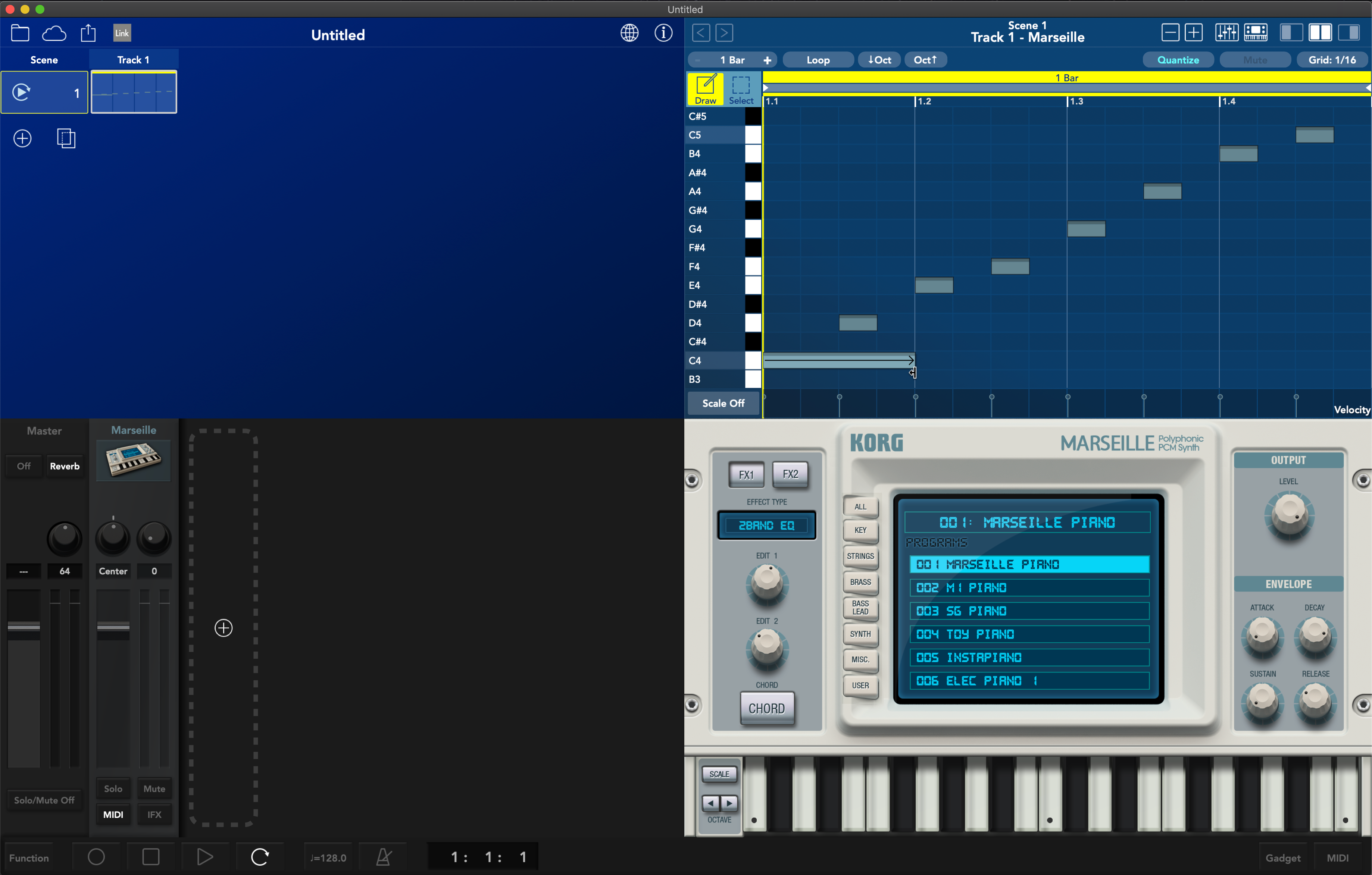Duplicate scene with copy icon
The width and height of the screenshot is (1372, 875).
click(67, 138)
